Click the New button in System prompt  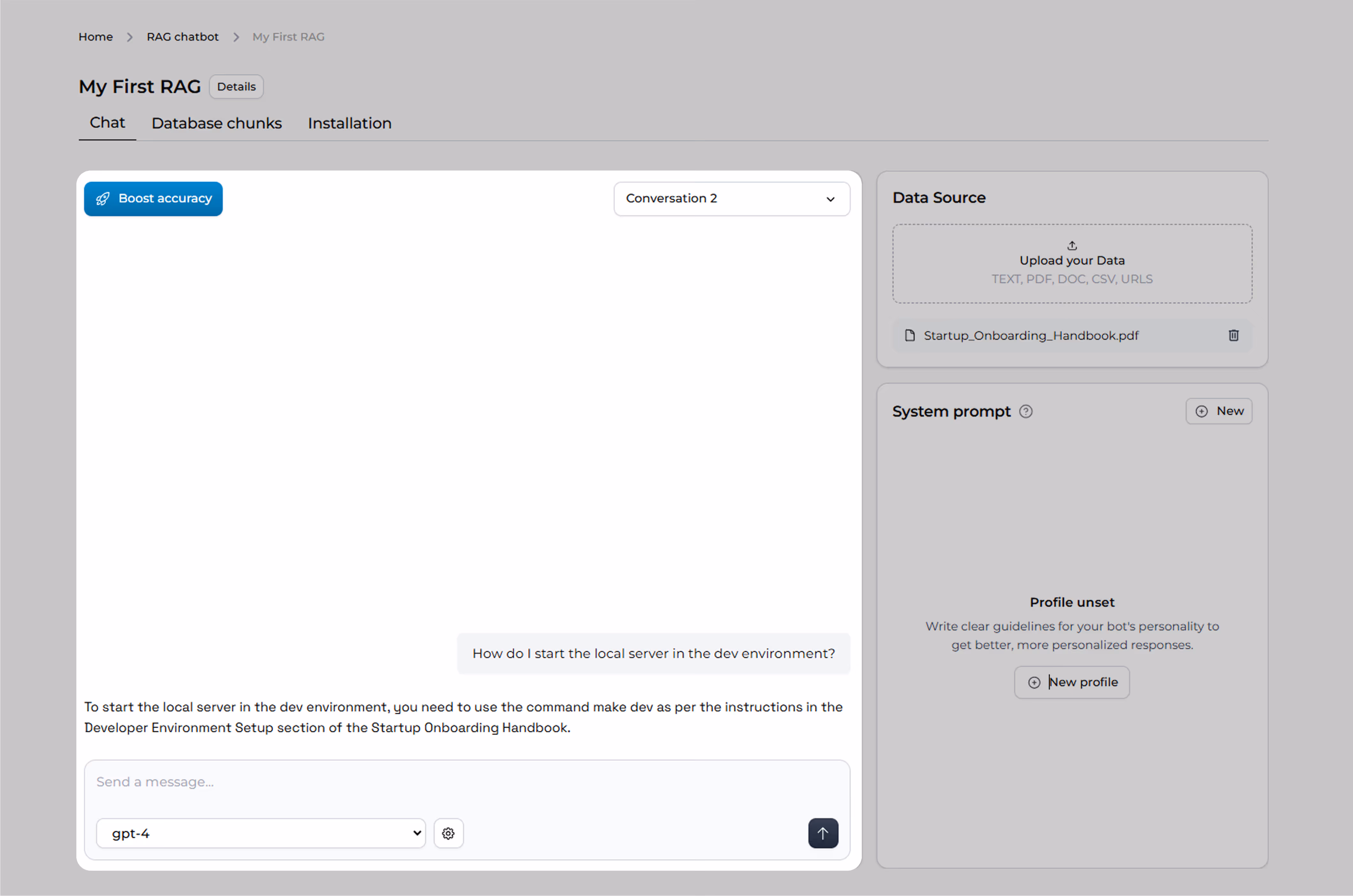click(x=1218, y=411)
